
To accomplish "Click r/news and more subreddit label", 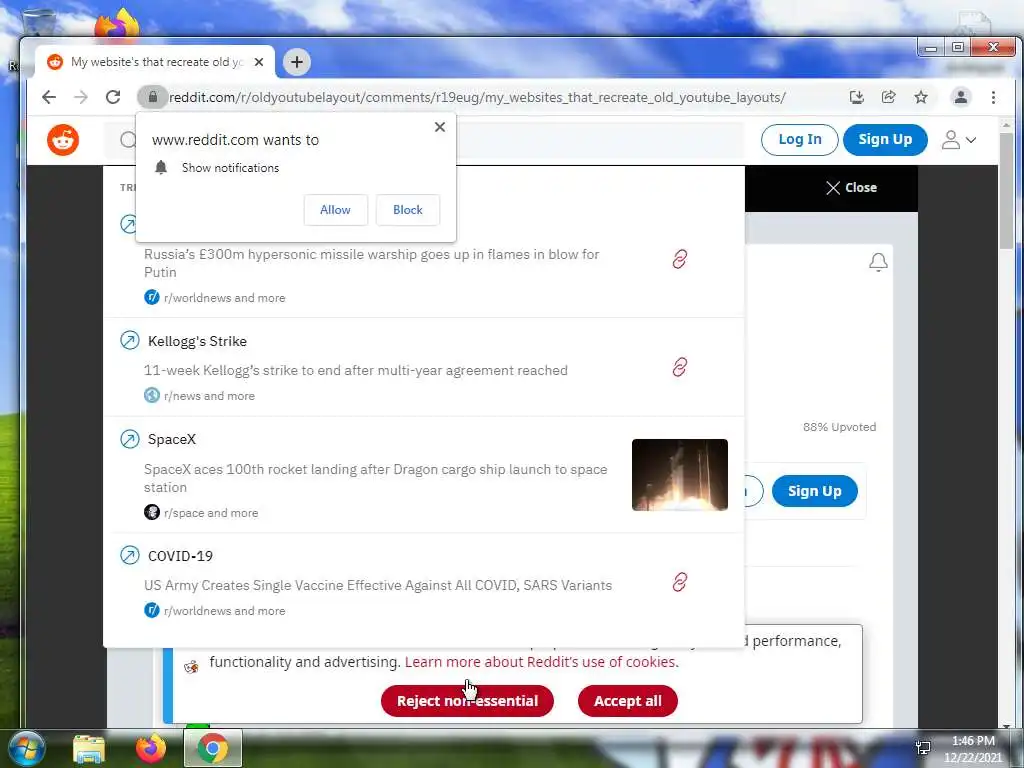I will 209,396.
